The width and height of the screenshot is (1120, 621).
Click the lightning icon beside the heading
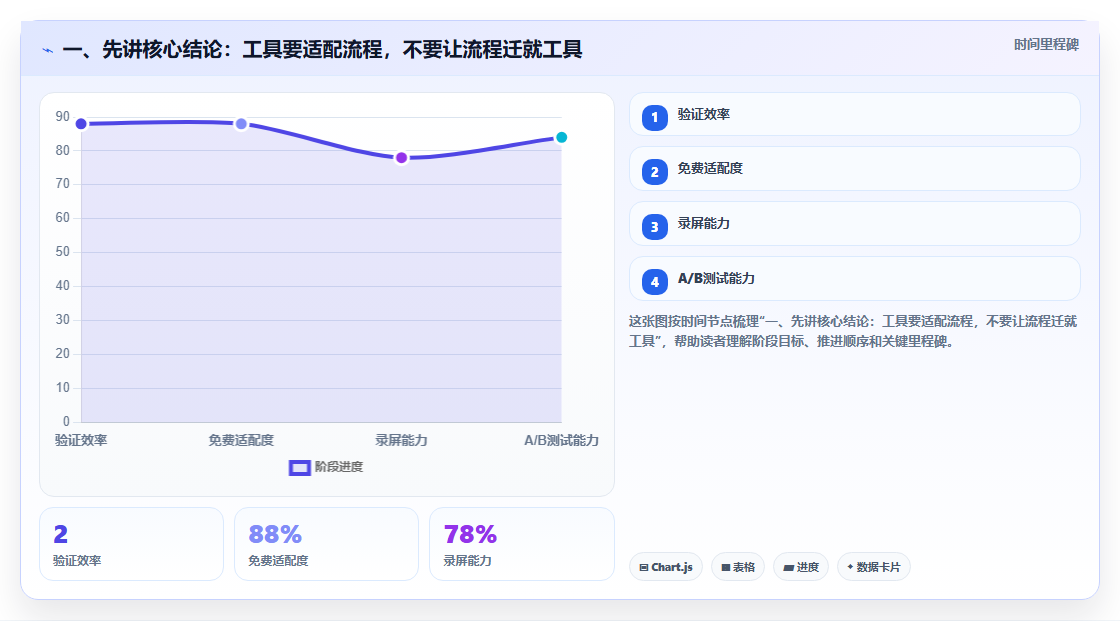(x=48, y=51)
